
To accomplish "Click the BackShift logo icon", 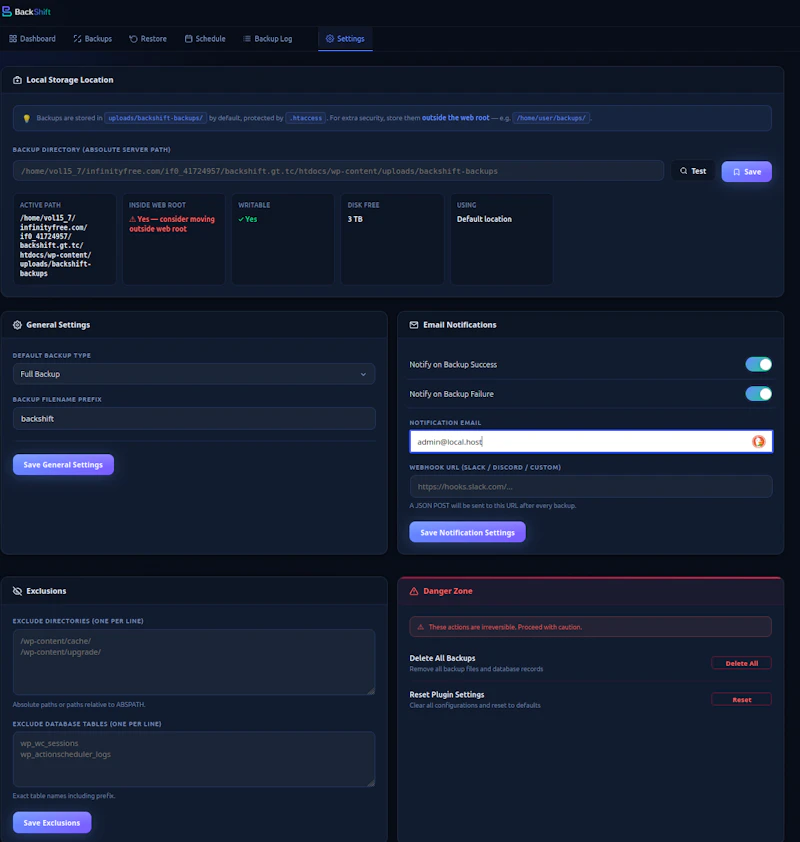I will click(6, 11).
